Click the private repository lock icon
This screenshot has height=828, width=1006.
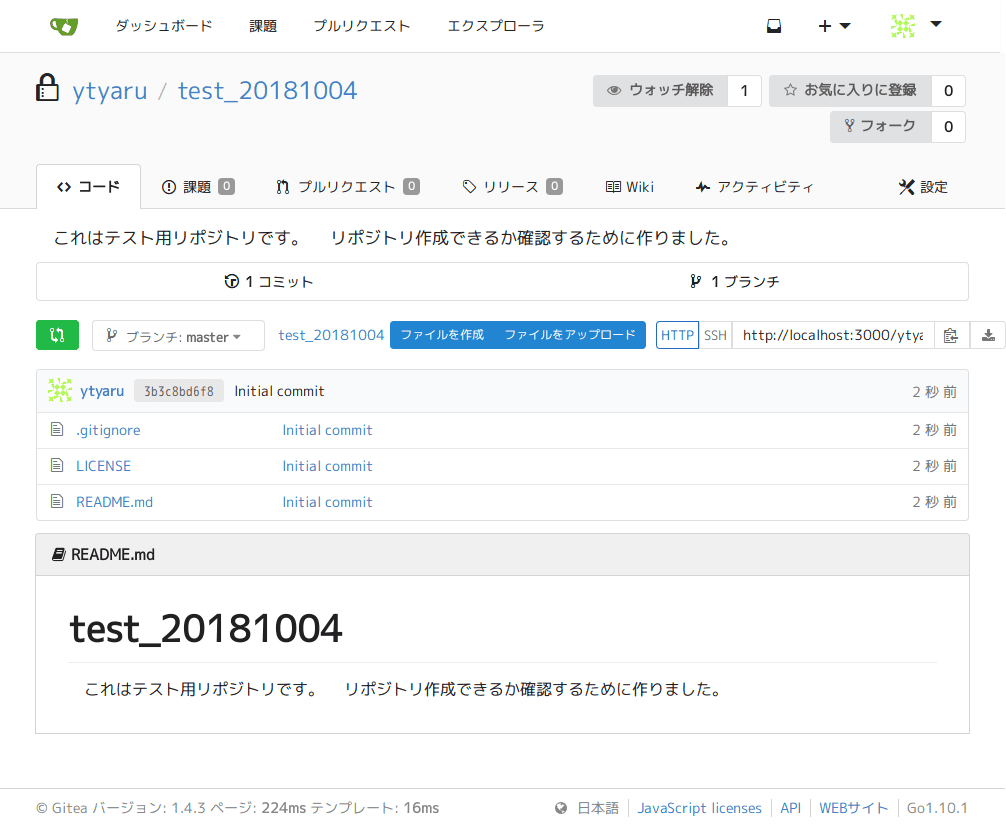(x=47, y=88)
